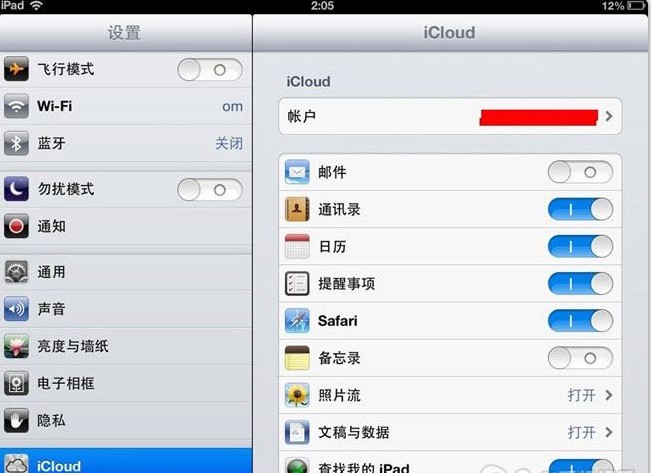This screenshot has width=651, height=473.
Task: Tap the Bluetooth (蓝牙) icon in sidebar
Action: click(16, 143)
